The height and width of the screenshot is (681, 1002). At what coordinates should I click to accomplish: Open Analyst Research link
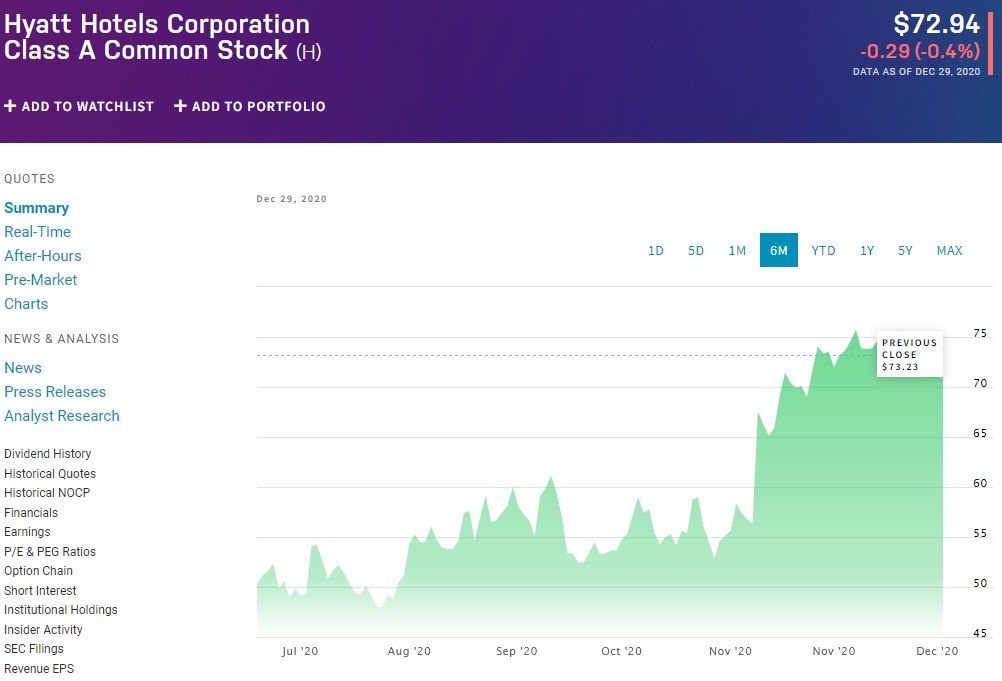click(x=62, y=416)
